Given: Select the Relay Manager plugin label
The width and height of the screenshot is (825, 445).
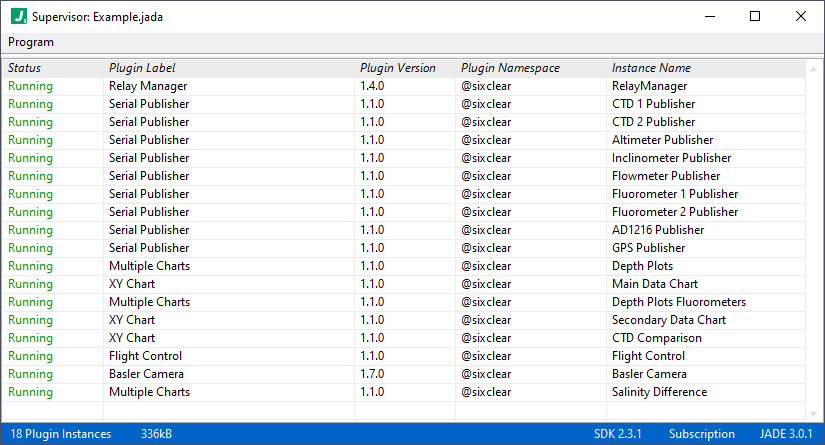Looking at the screenshot, I should 148,86.
